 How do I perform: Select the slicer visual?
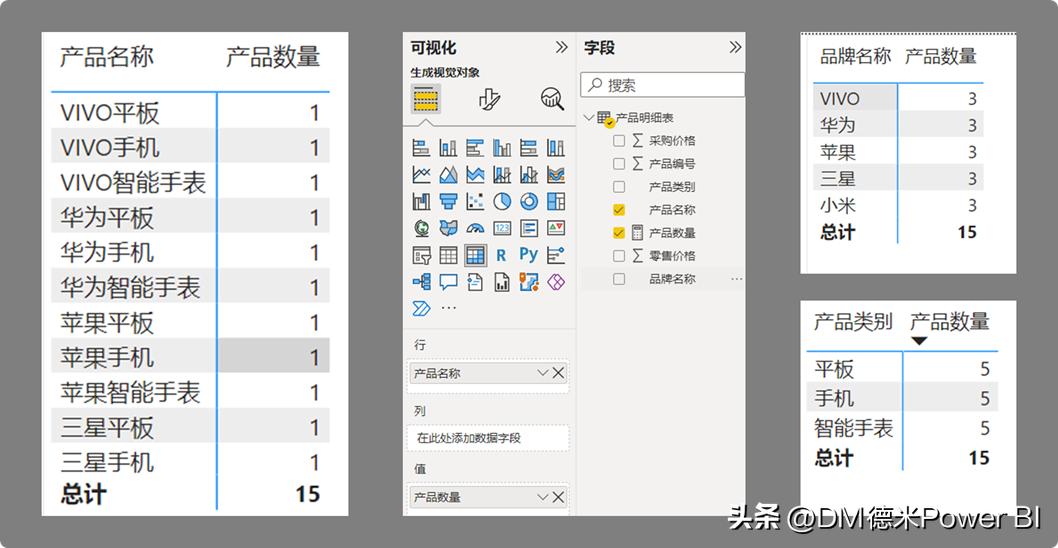pyautogui.click(x=421, y=255)
